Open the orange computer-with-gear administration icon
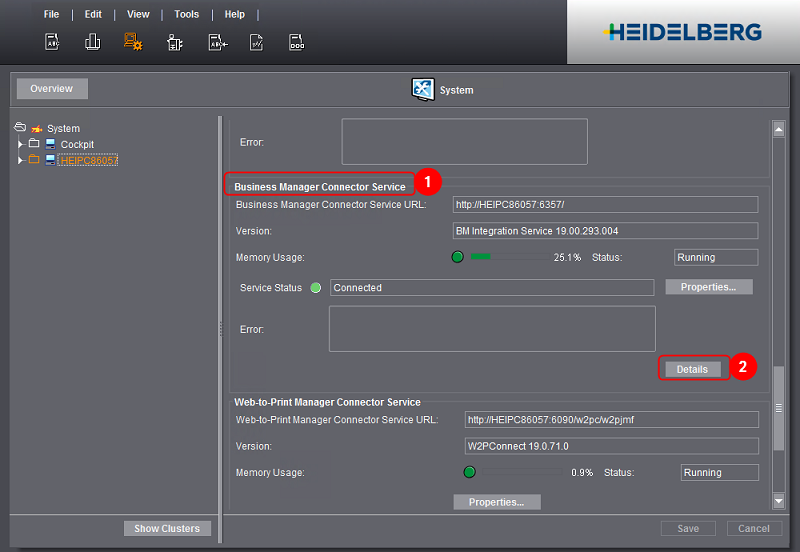The width and height of the screenshot is (800, 552). pyautogui.click(x=133, y=42)
